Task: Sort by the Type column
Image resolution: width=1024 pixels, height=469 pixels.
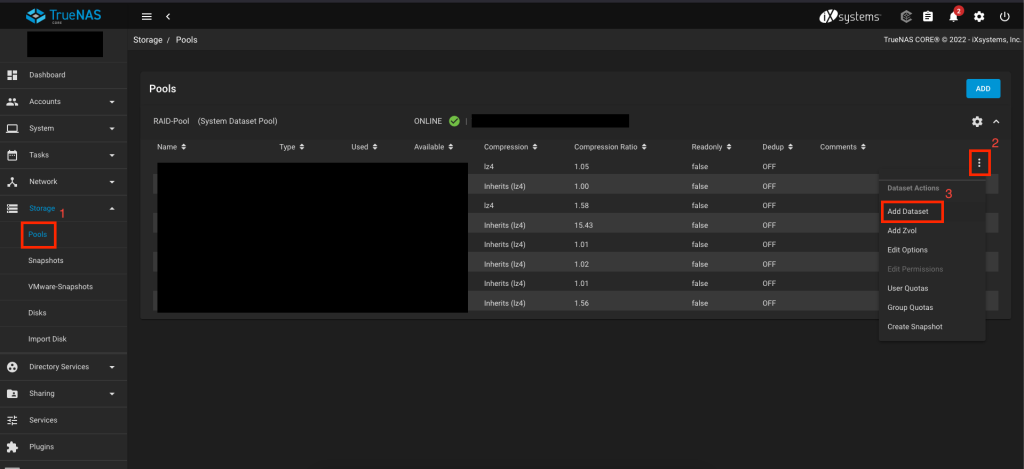Action: point(291,147)
